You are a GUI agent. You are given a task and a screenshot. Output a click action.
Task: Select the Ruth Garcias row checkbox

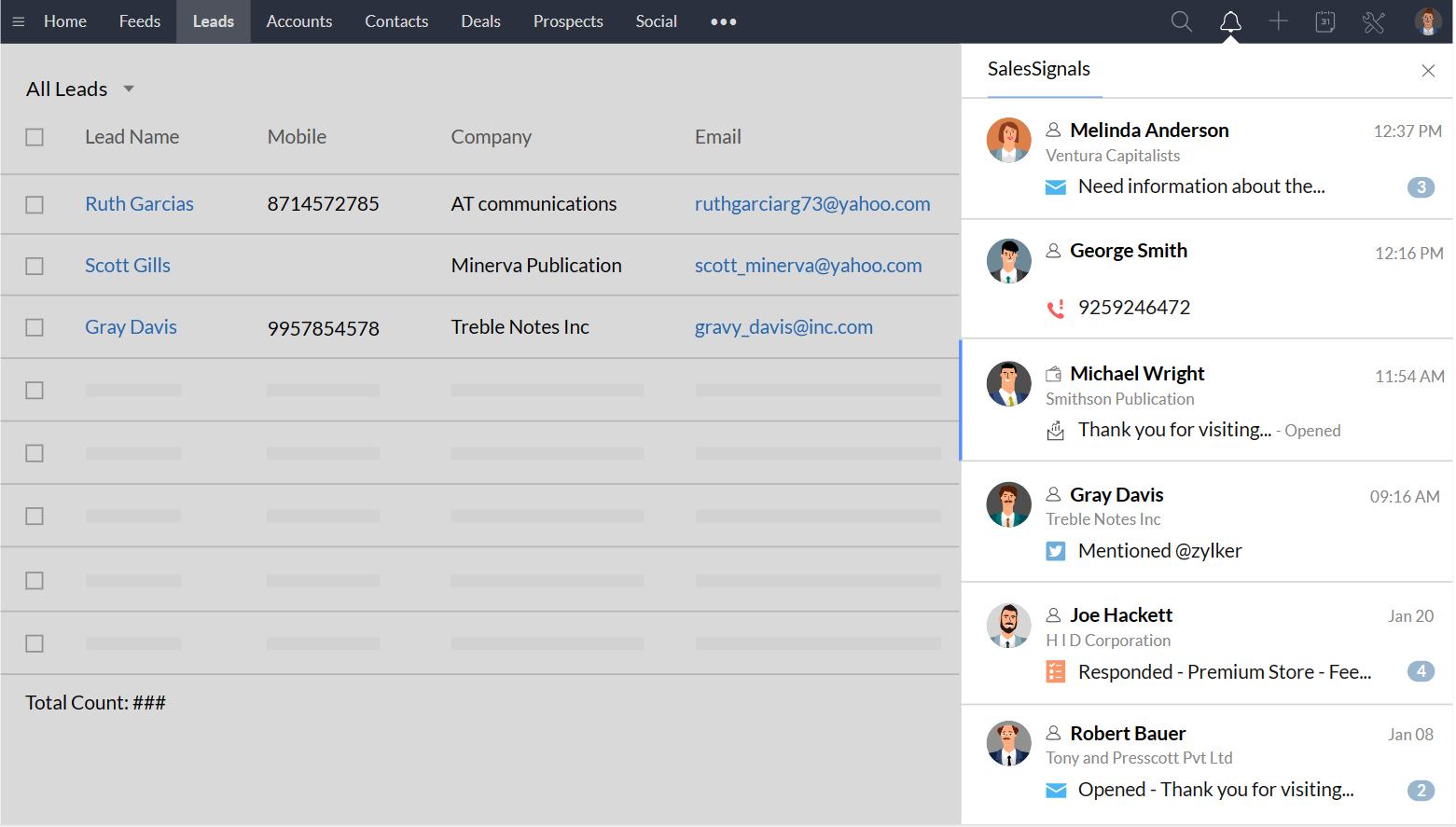[x=35, y=204]
